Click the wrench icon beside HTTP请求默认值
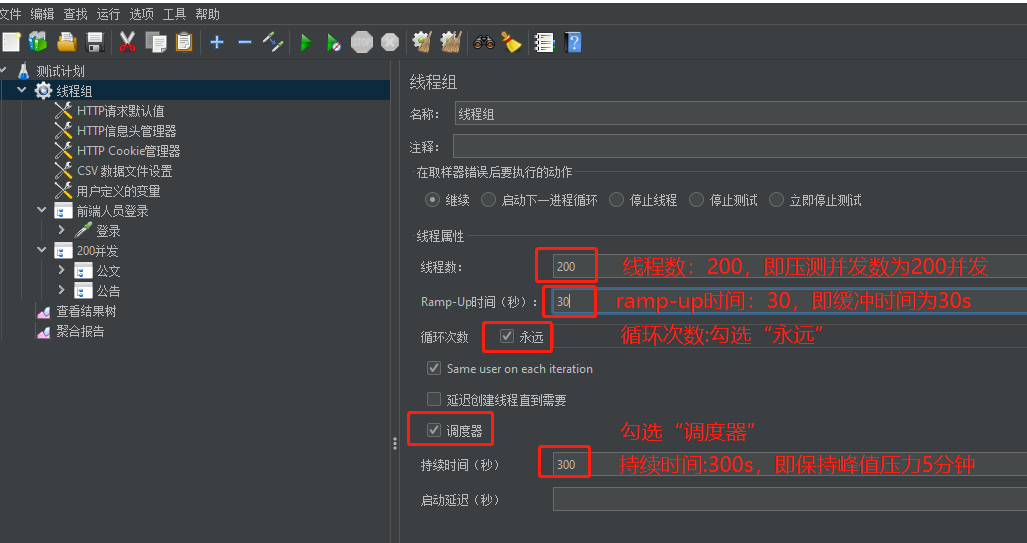1027x543 pixels. pos(63,111)
